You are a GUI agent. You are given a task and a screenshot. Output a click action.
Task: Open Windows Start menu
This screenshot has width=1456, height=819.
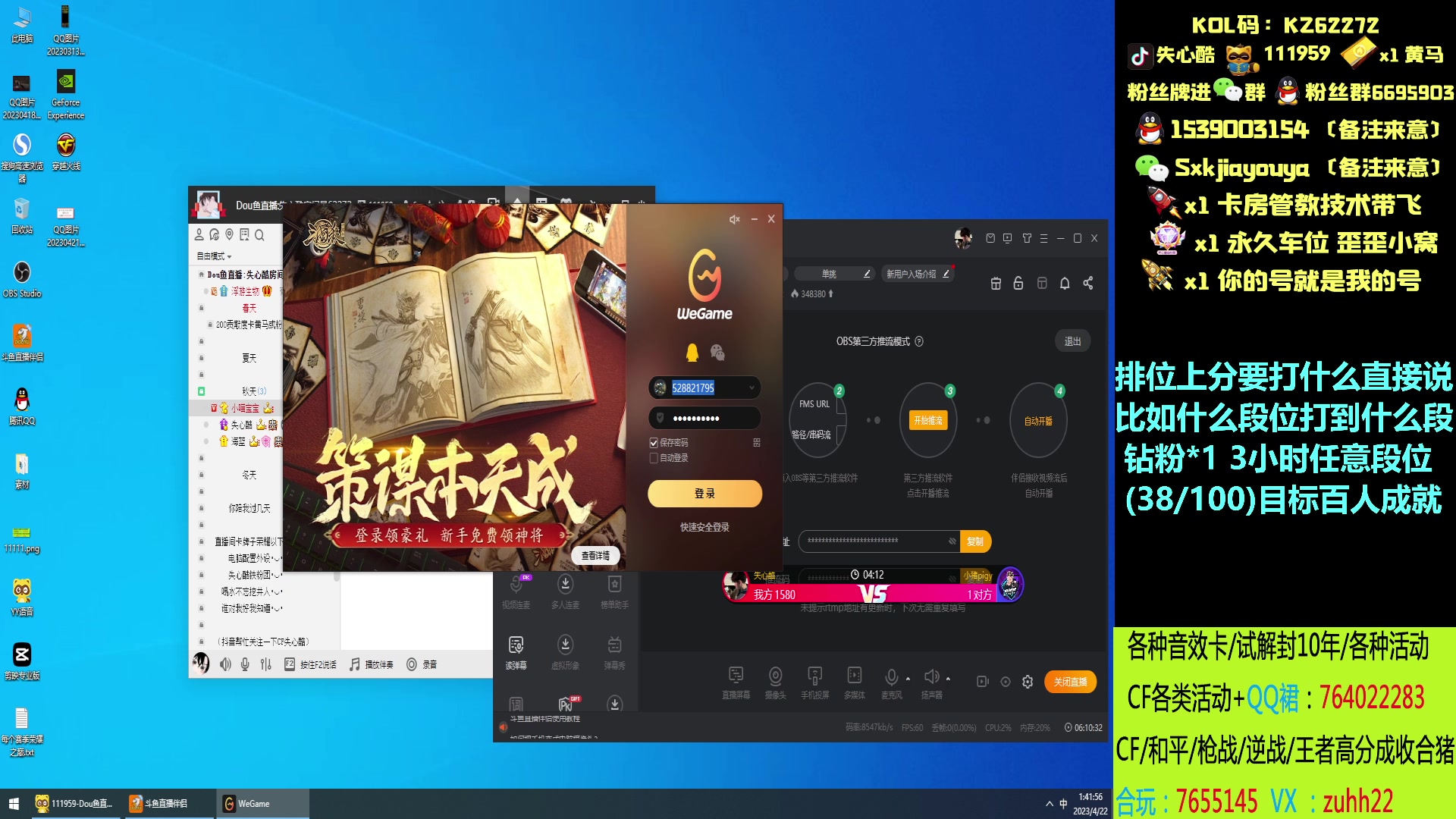pyautogui.click(x=14, y=804)
